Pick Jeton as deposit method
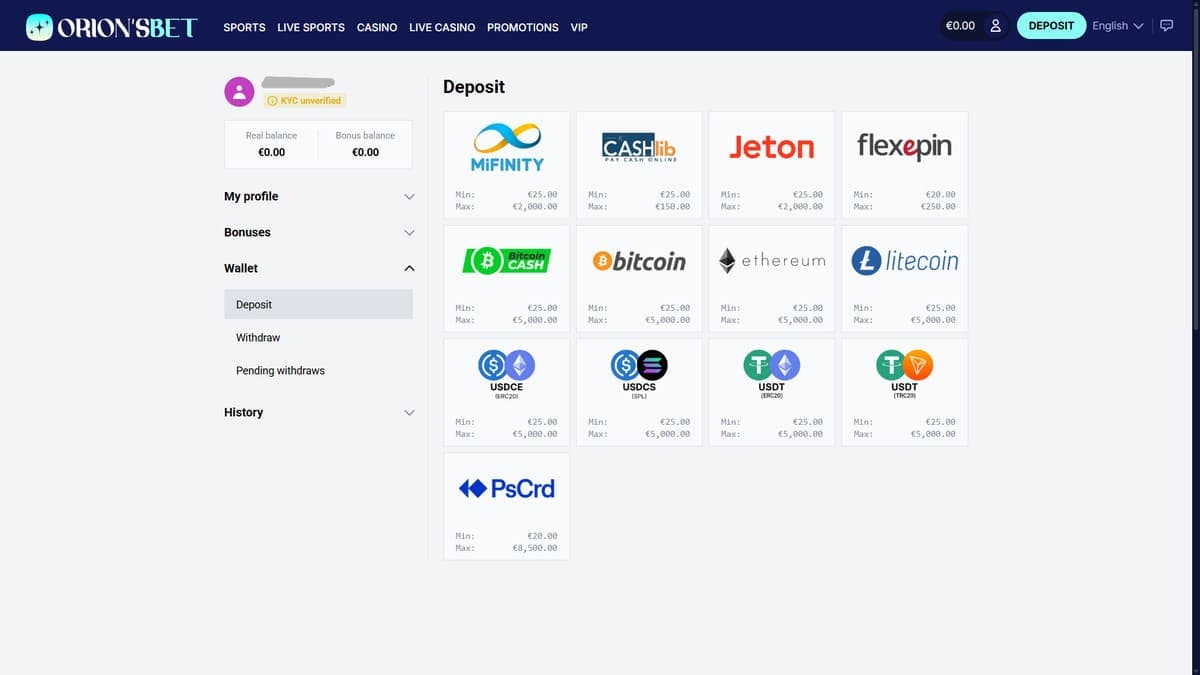This screenshot has width=1200, height=675. click(771, 165)
